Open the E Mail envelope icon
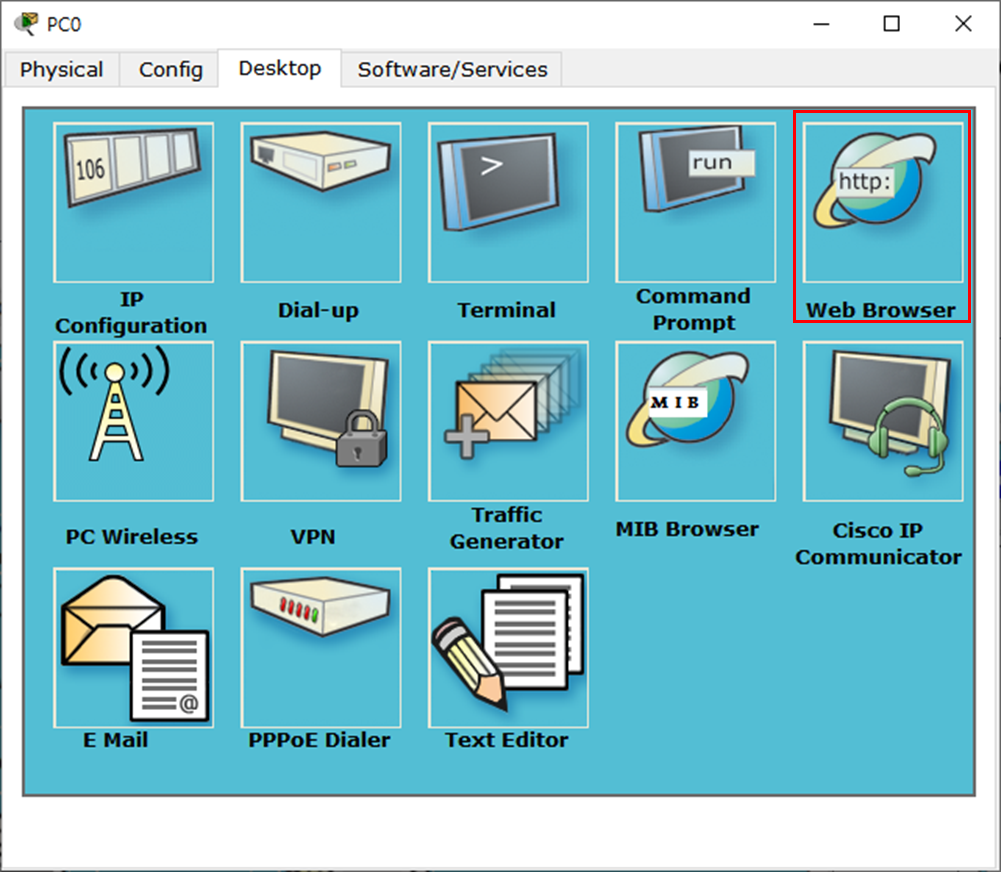Screen dimensions: 1001x872 (133, 648)
